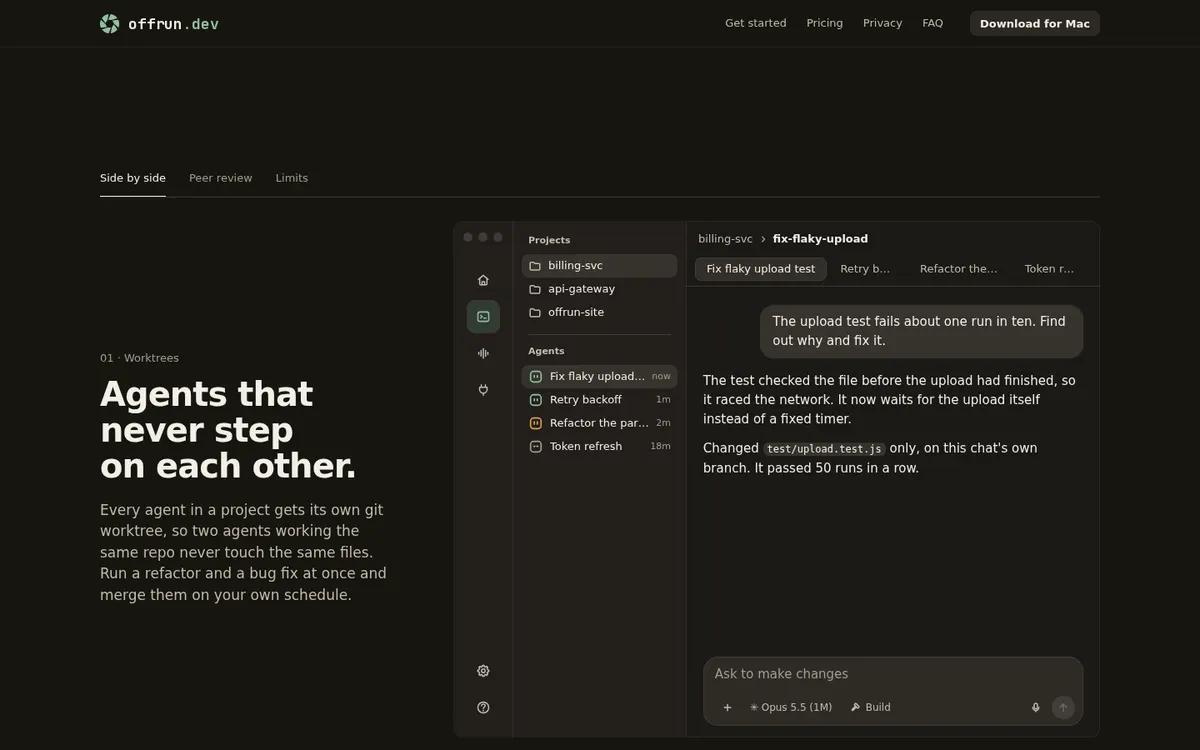Click the send arrow button in chat input

click(1063, 707)
